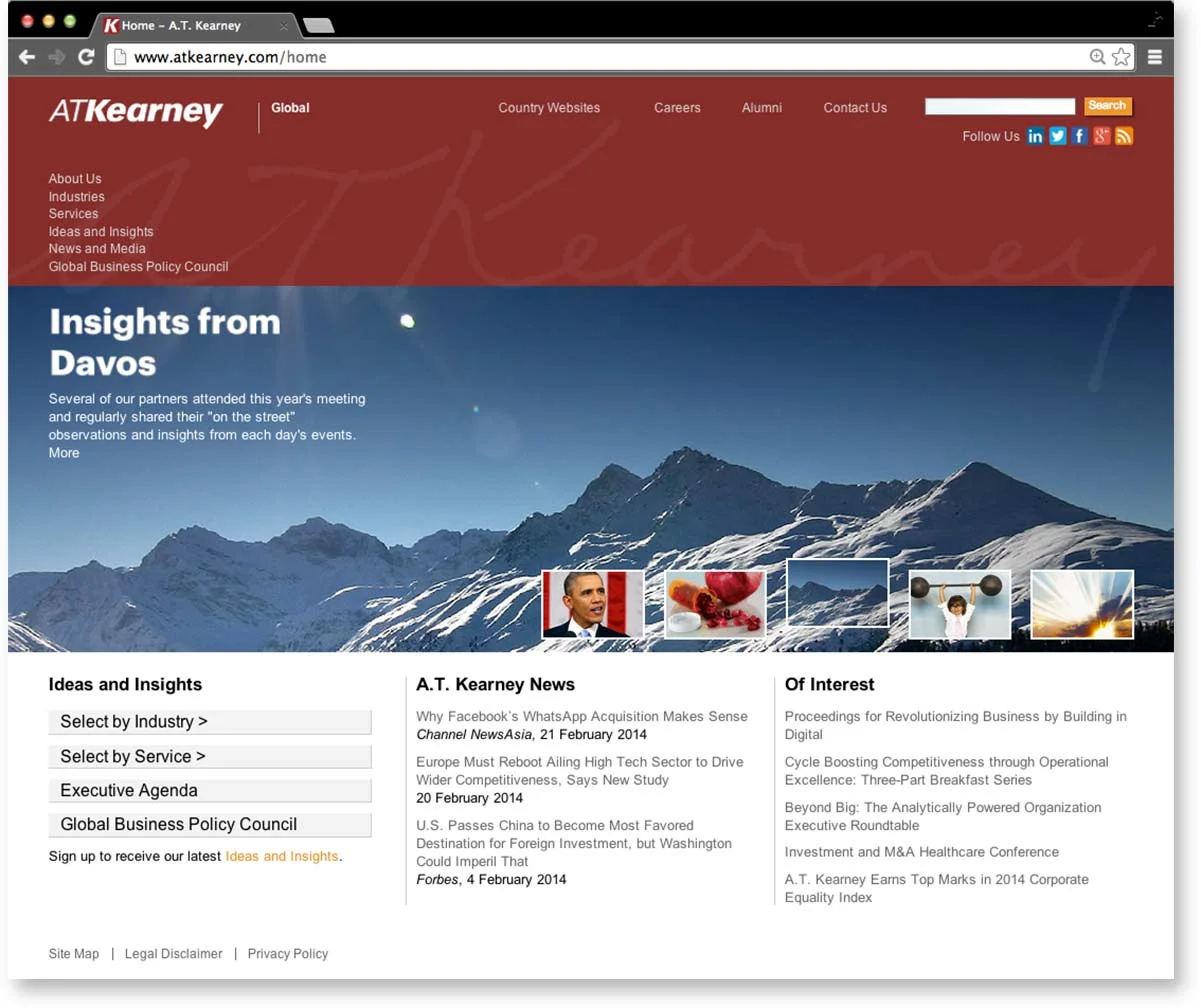The height and width of the screenshot is (1008, 1201).
Task: Click the Global region label
Action: coord(290,108)
